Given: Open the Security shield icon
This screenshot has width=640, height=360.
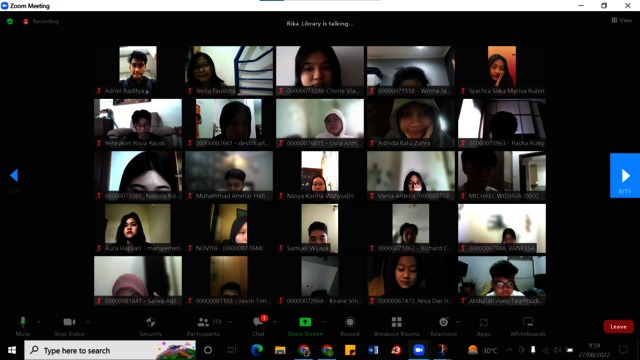Looking at the screenshot, I should (x=151, y=326).
